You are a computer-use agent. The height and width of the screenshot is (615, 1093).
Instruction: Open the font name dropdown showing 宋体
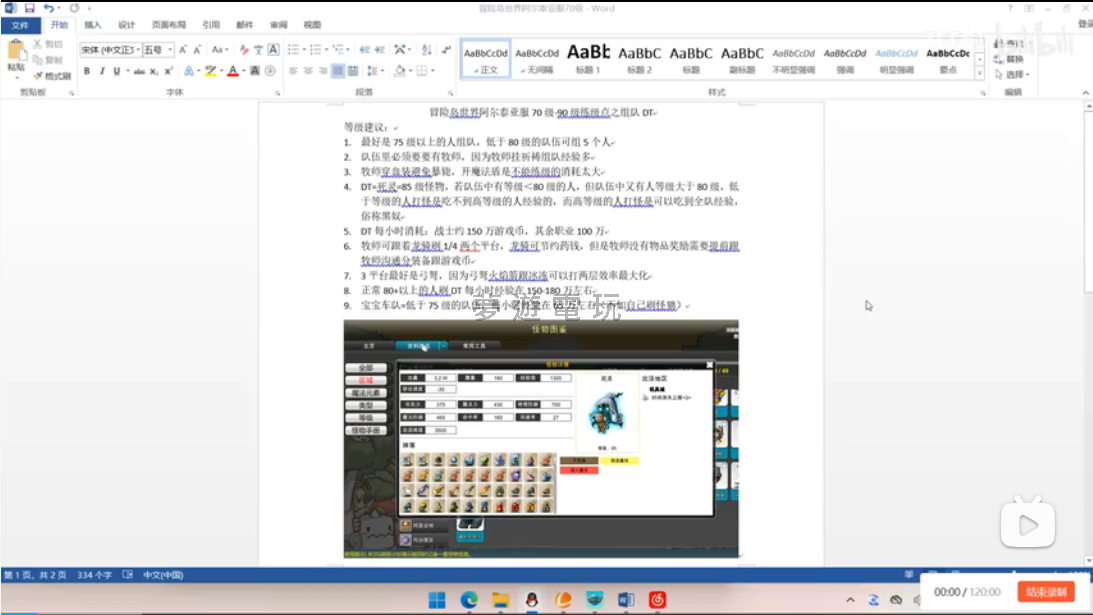(108, 50)
